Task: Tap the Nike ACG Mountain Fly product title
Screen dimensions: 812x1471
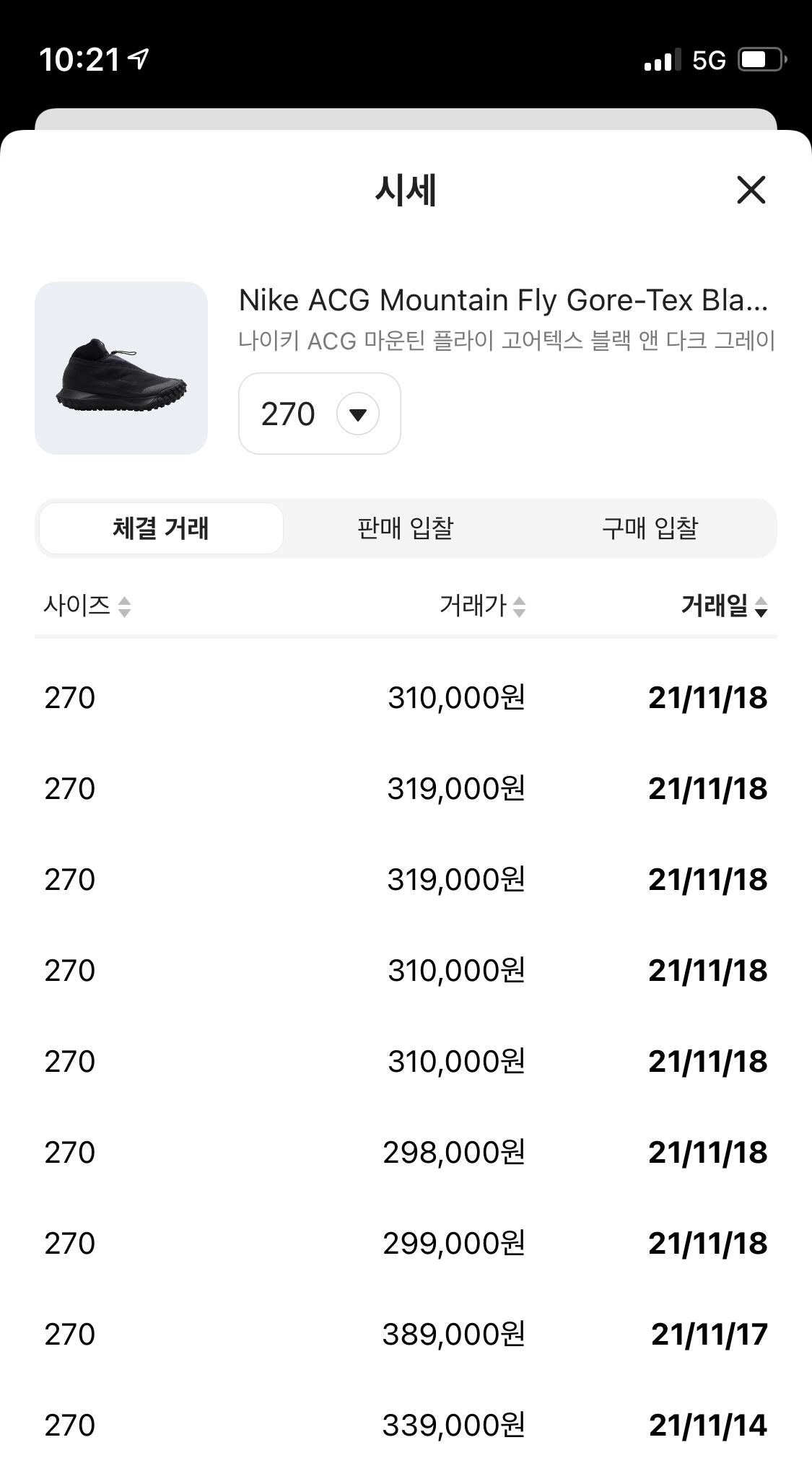Action: [x=503, y=300]
